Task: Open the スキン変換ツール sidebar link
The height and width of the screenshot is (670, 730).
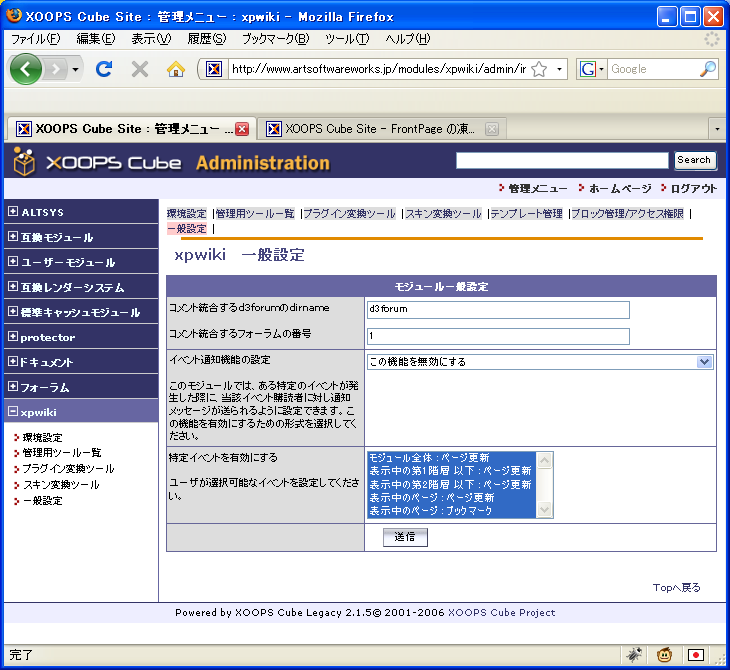Action: pyautogui.click(x=61, y=485)
